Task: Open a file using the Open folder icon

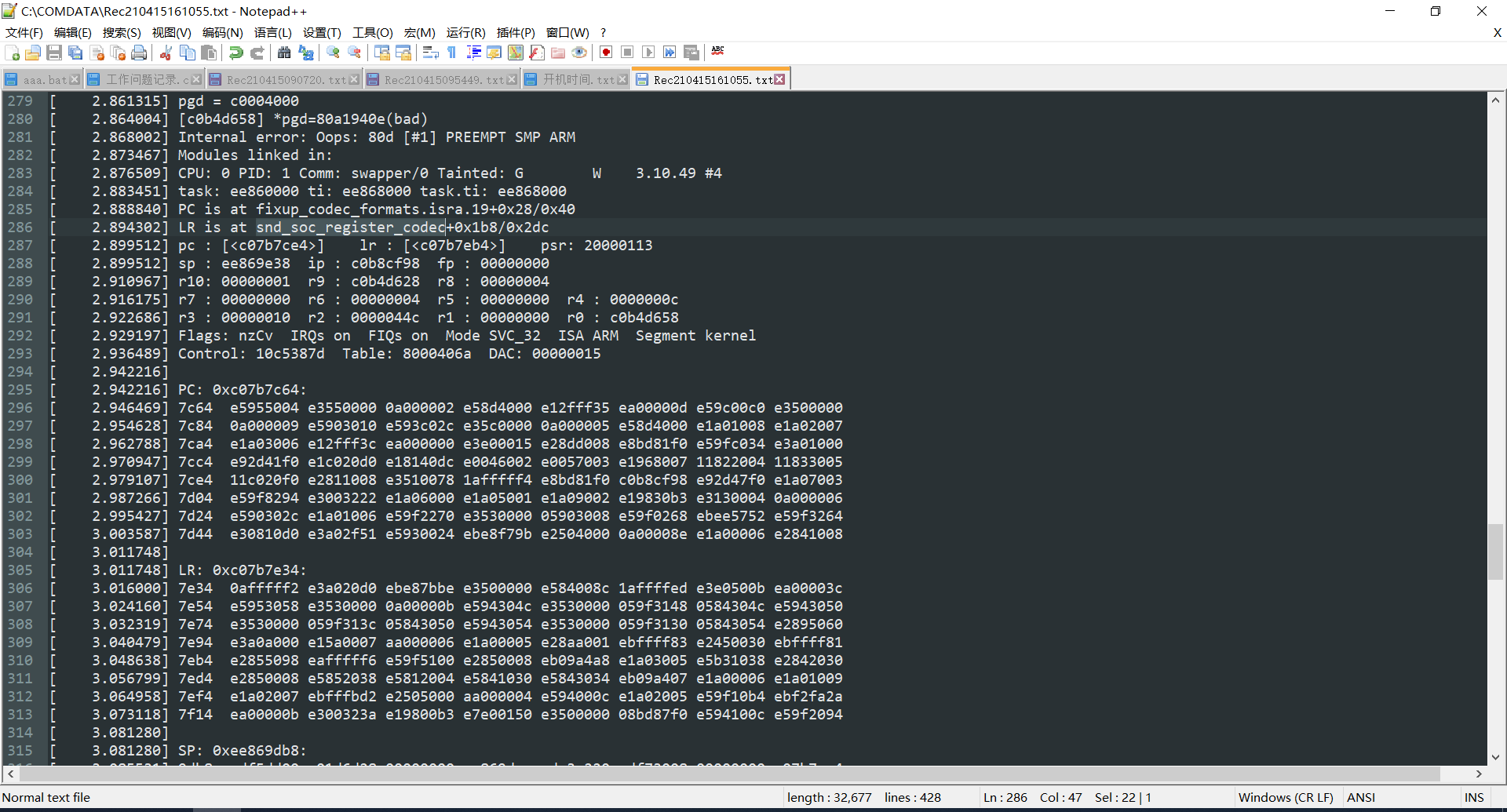Action: click(x=34, y=53)
